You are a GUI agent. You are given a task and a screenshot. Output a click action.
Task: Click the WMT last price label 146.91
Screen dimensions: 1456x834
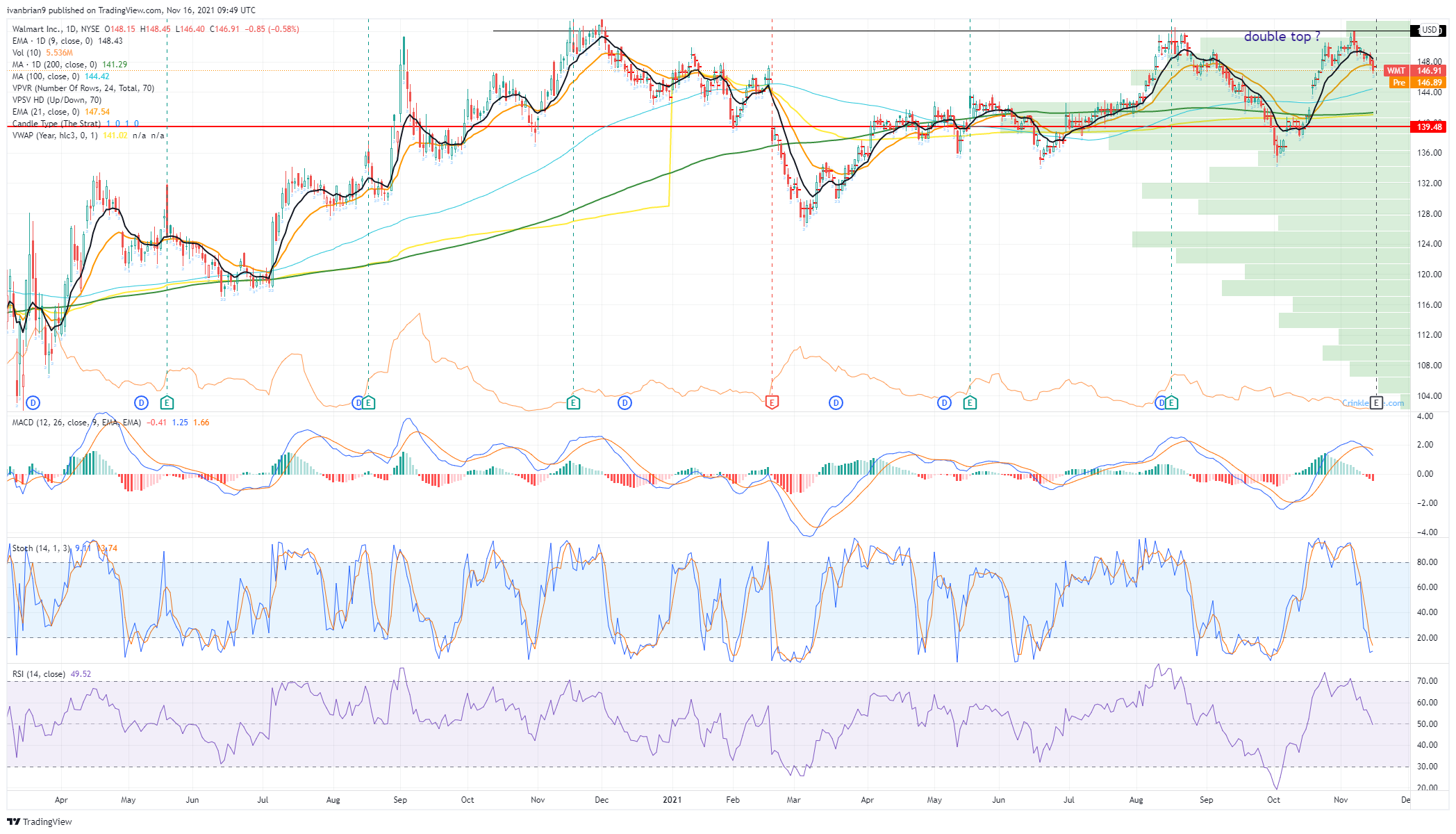(x=1414, y=71)
